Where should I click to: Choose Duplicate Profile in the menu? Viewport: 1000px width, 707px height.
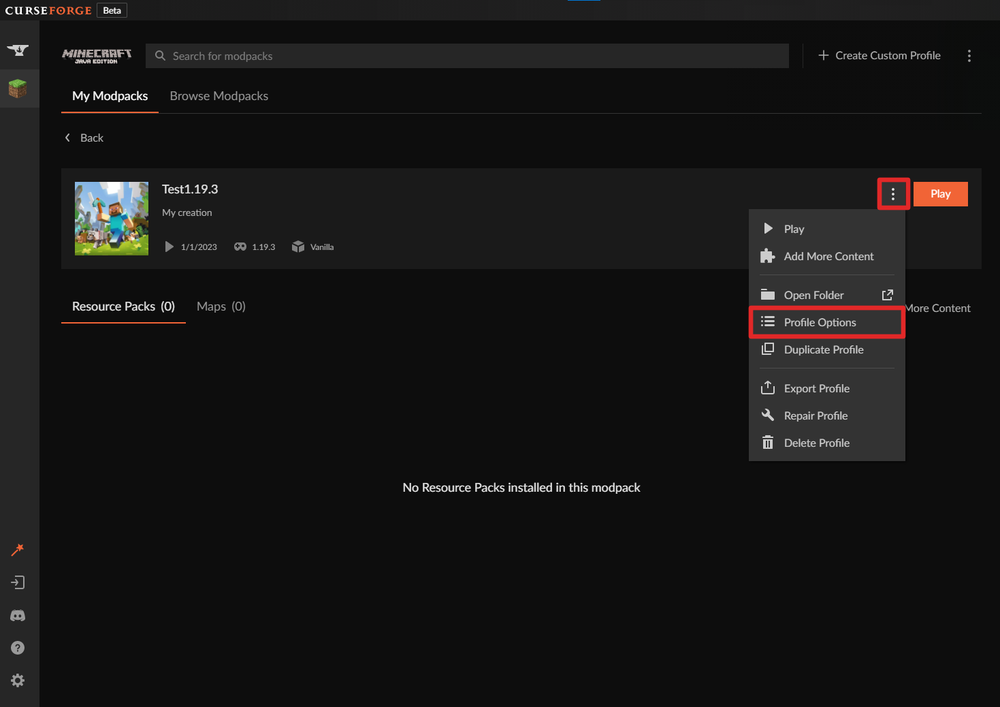(x=823, y=350)
